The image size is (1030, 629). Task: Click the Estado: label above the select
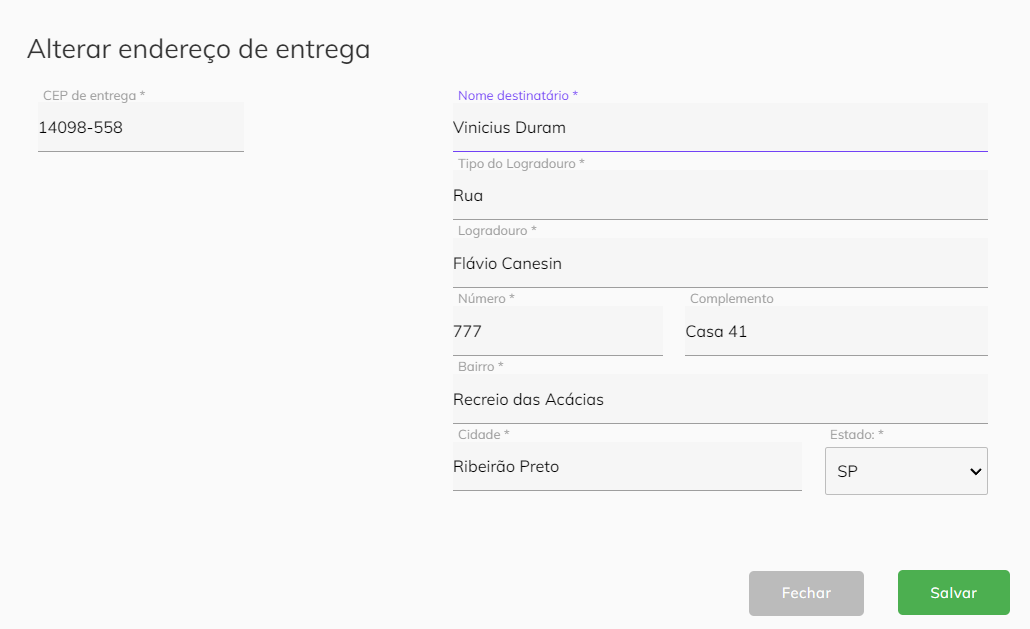pos(857,435)
